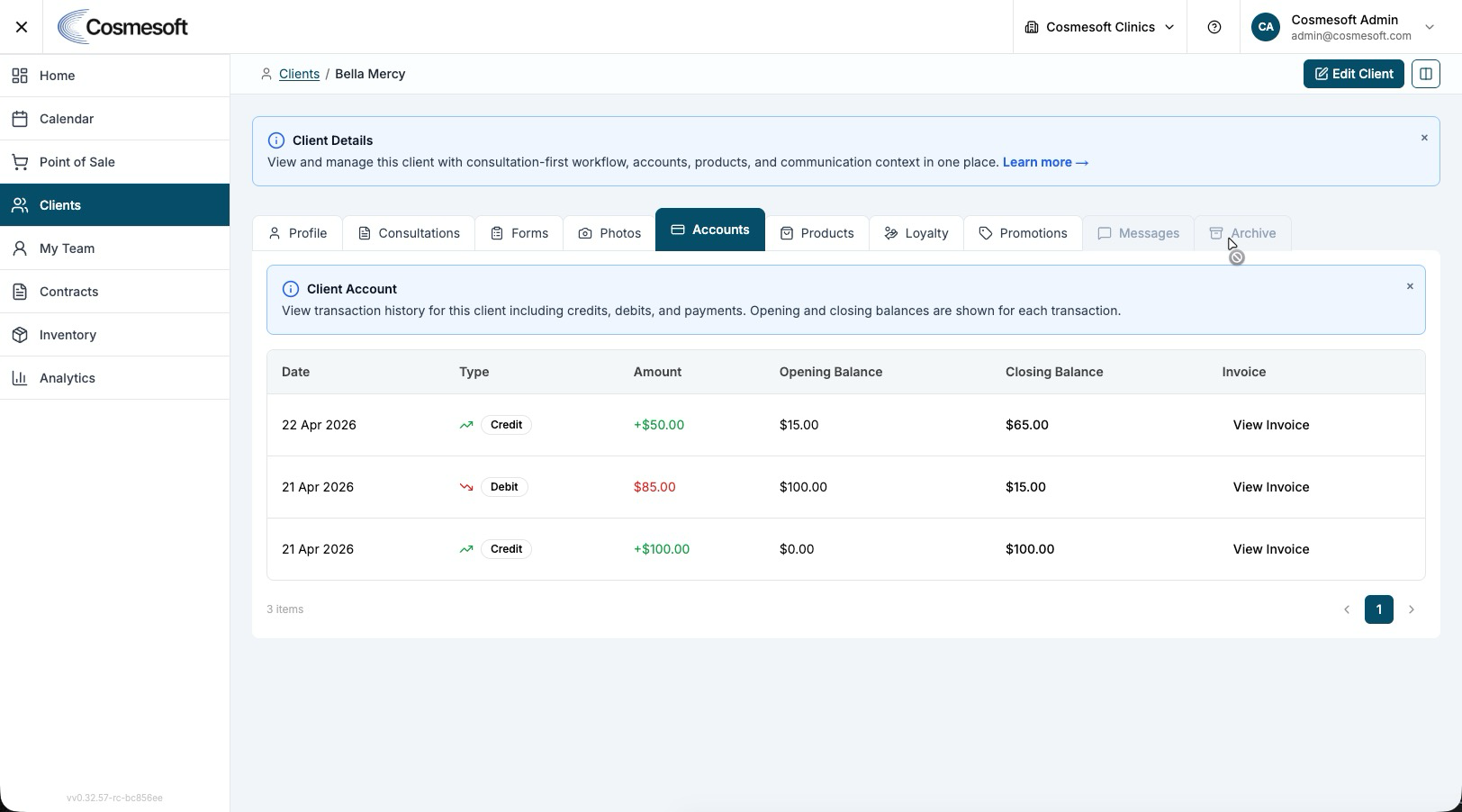Go to Home in sidebar

tap(114, 76)
